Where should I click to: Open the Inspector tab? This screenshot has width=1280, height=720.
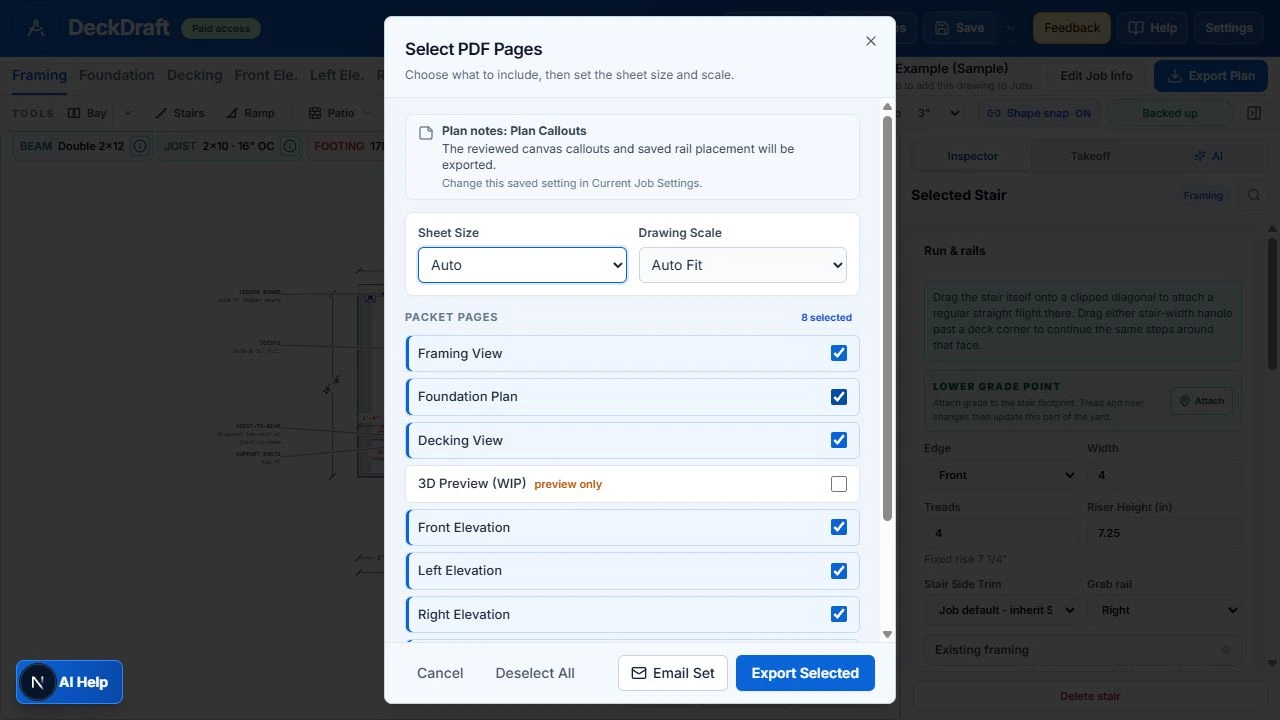[x=973, y=156]
